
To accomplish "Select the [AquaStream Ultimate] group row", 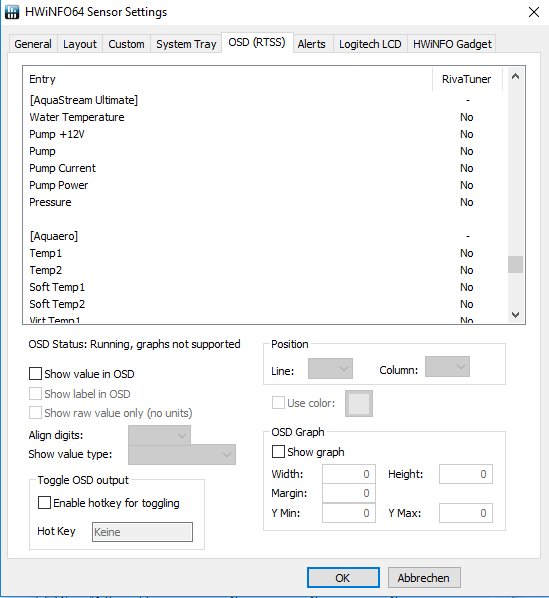I will click(265, 100).
